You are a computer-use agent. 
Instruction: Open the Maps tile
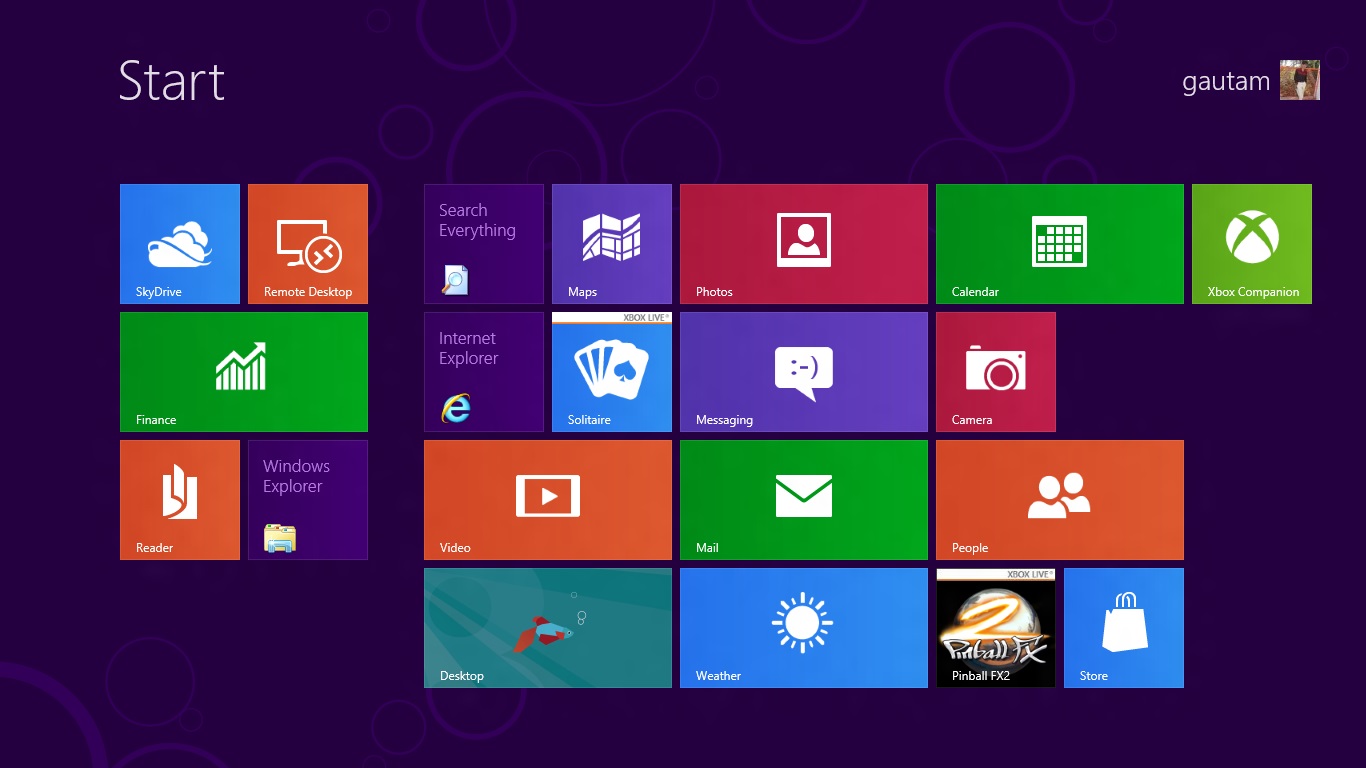[612, 244]
